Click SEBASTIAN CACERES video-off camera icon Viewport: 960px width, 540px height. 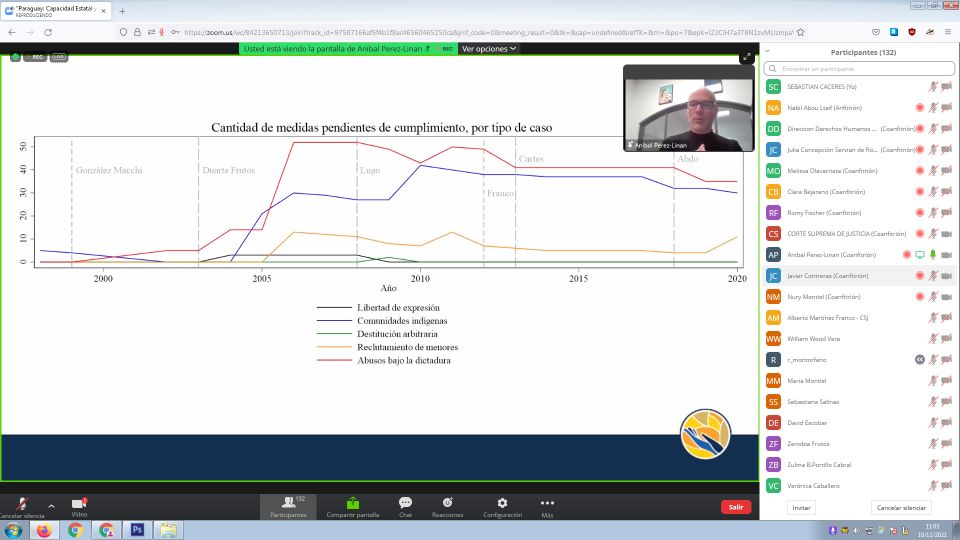pos(947,87)
